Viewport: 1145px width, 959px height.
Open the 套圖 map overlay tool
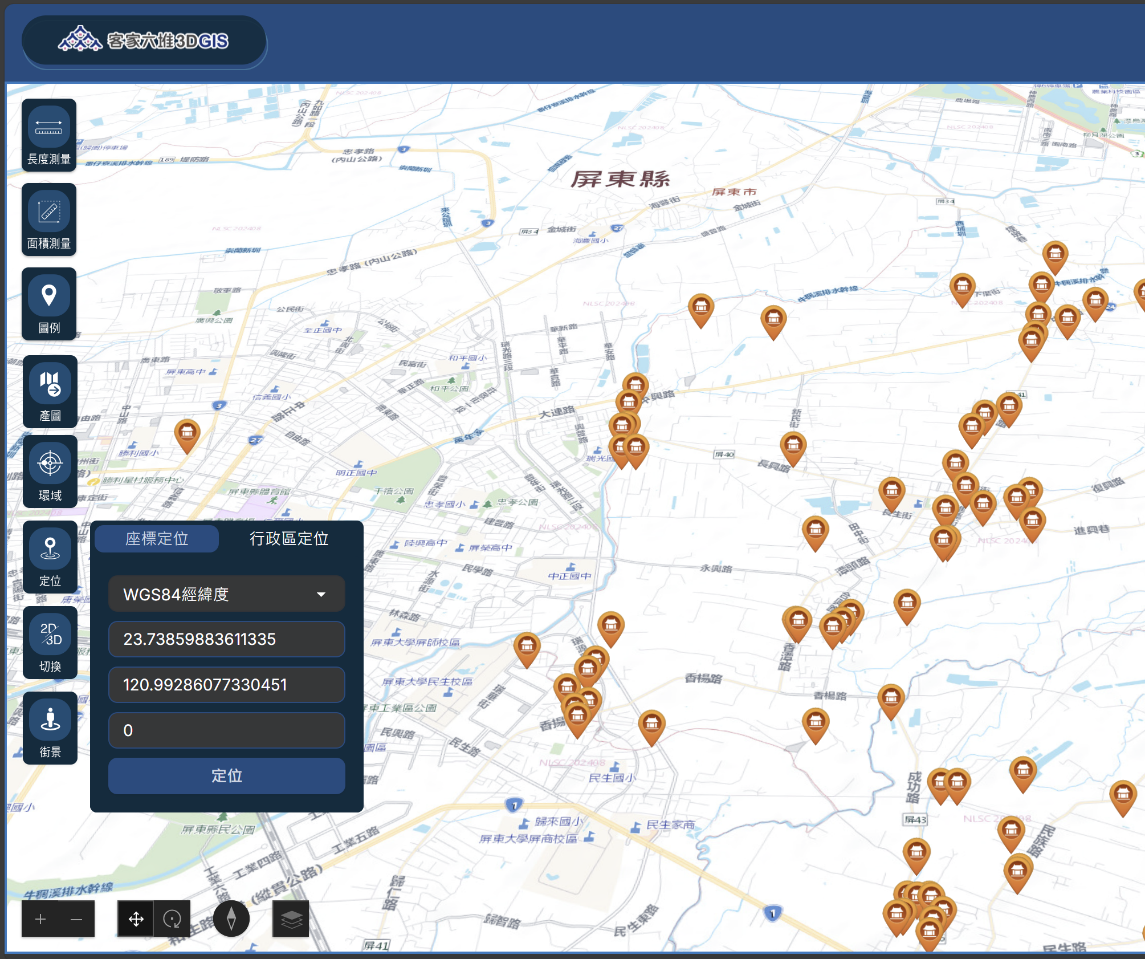coord(50,391)
